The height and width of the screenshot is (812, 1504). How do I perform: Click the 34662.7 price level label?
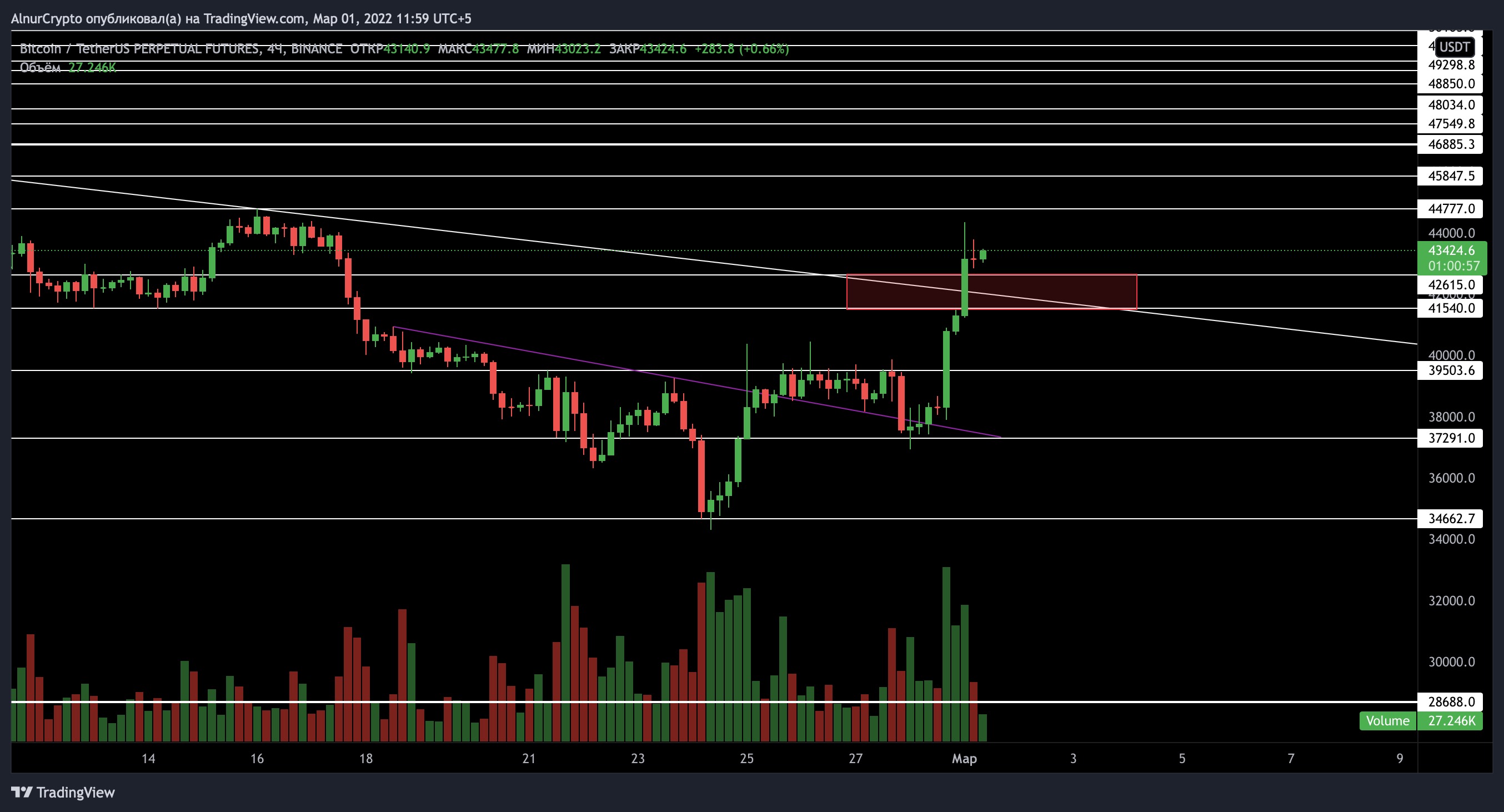pos(1451,518)
